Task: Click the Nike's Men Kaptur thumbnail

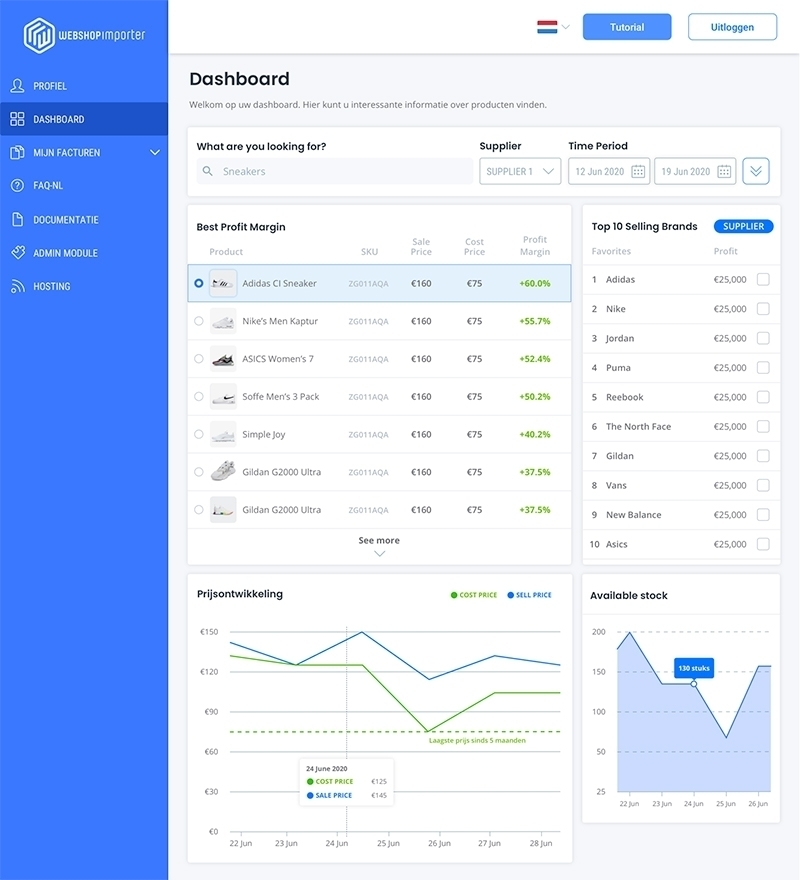Action: coord(223,321)
